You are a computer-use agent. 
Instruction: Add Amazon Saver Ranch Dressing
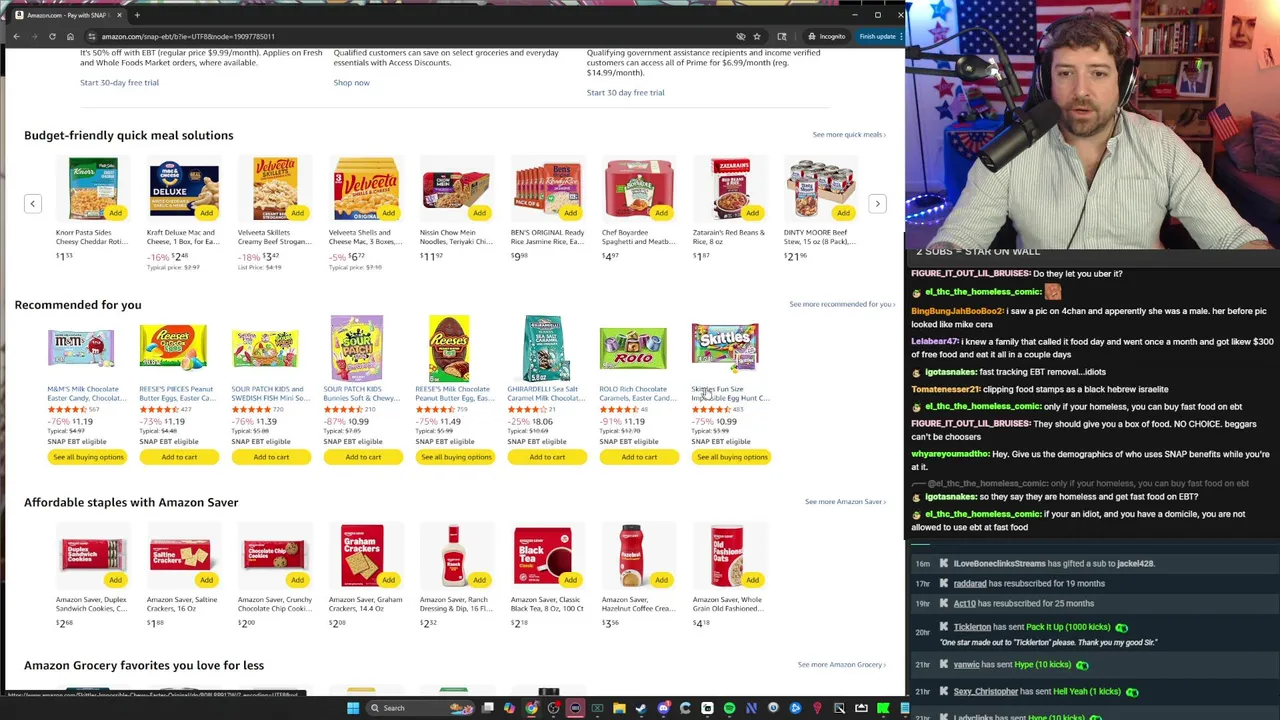coord(480,580)
